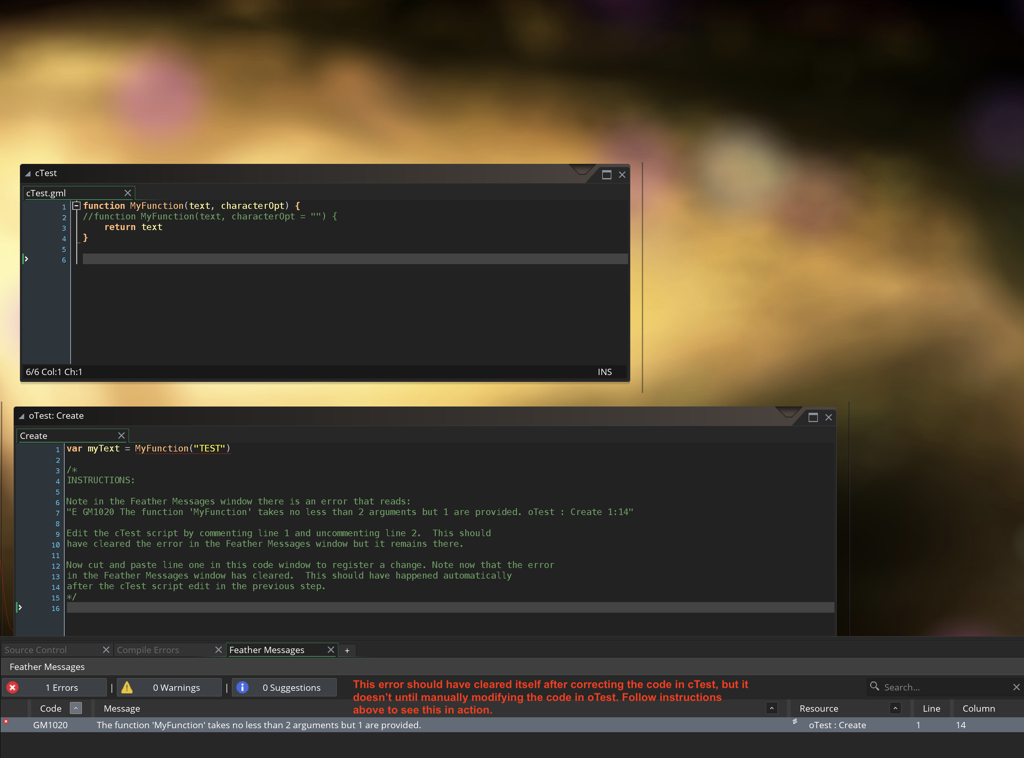This screenshot has width=1024, height=758.
Task: Click the Code column sort chevron
Action: (76, 708)
